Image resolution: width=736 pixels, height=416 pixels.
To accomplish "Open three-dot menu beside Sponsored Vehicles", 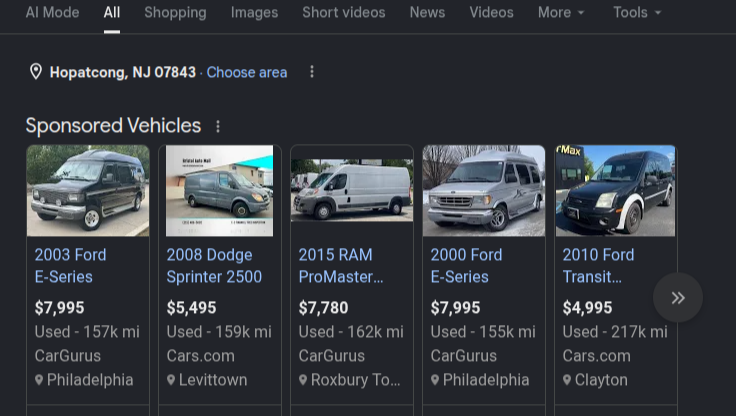I will [x=217, y=126].
